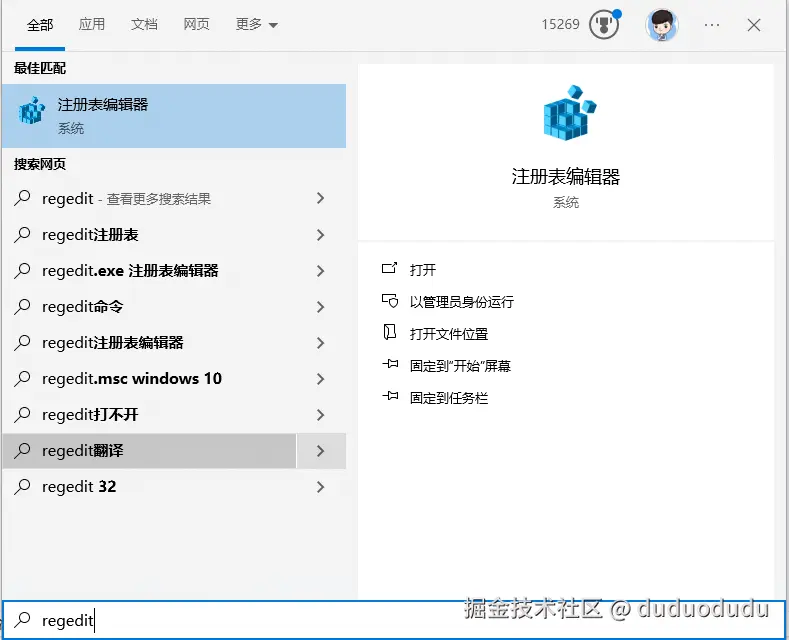Expand the arrow for regedit命令
The image size is (789, 640).
click(x=321, y=307)
